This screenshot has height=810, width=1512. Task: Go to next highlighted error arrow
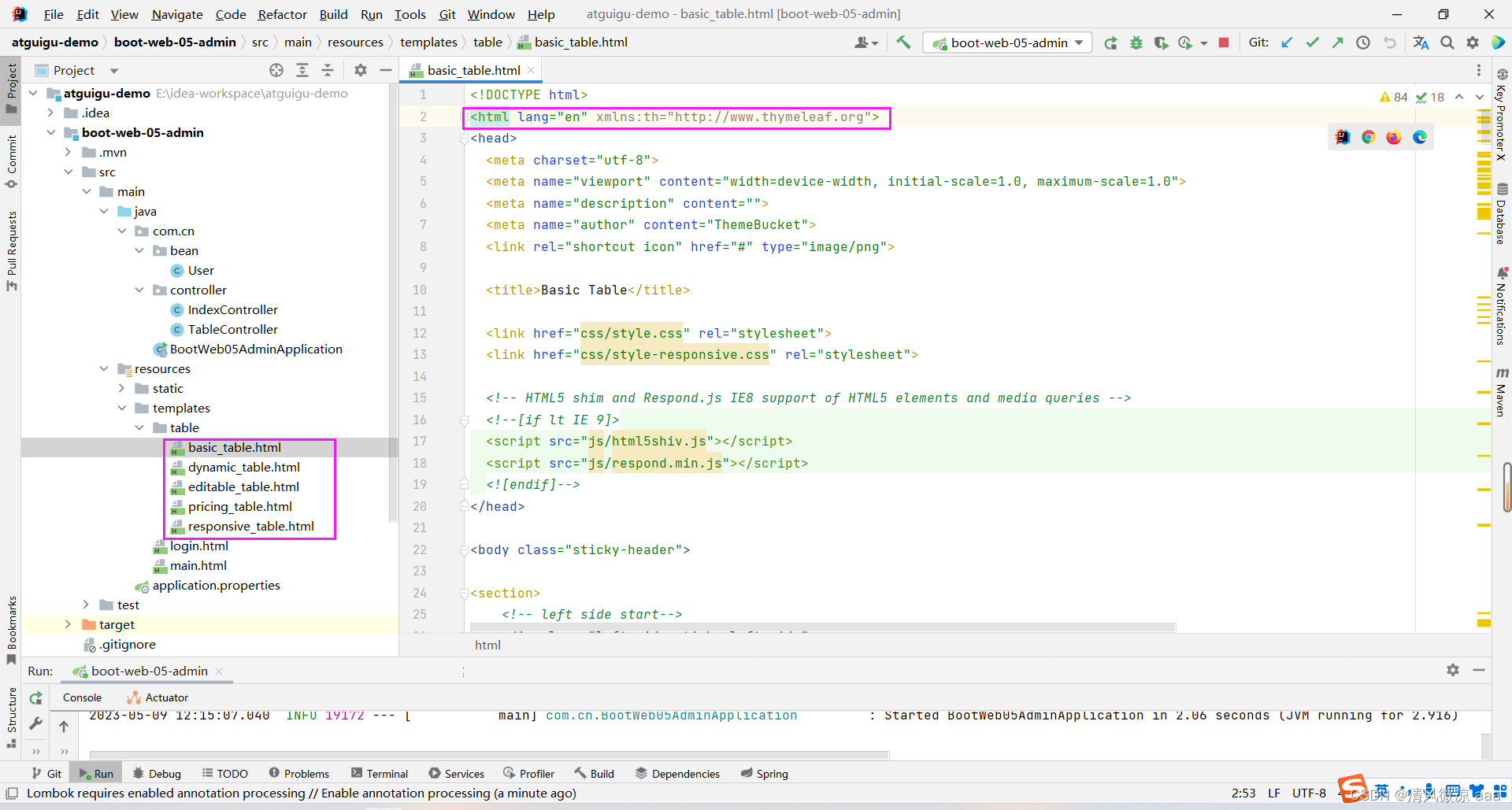coord(1479,97)
